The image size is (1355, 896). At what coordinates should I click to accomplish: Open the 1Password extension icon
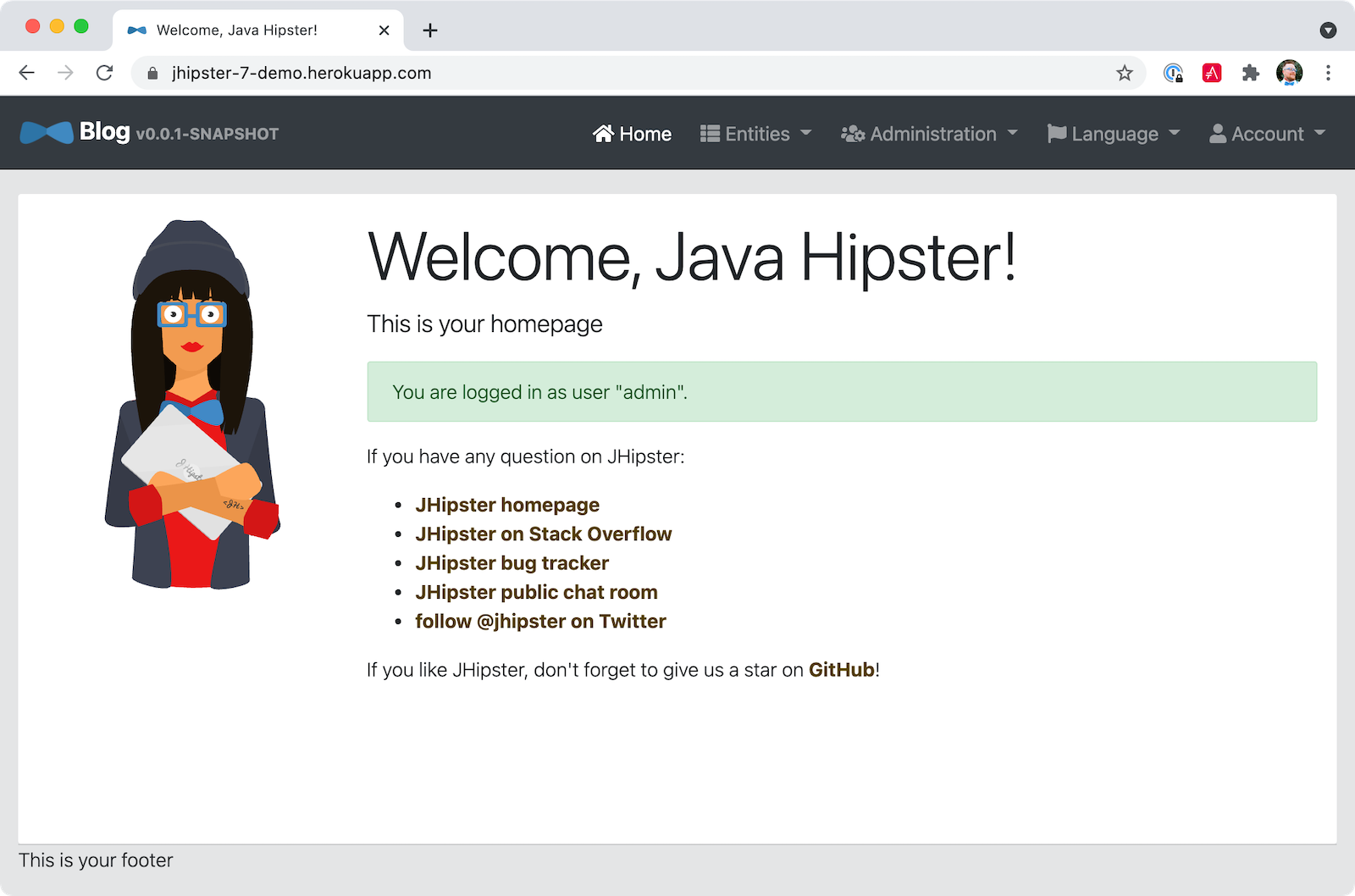(1173, 73)
